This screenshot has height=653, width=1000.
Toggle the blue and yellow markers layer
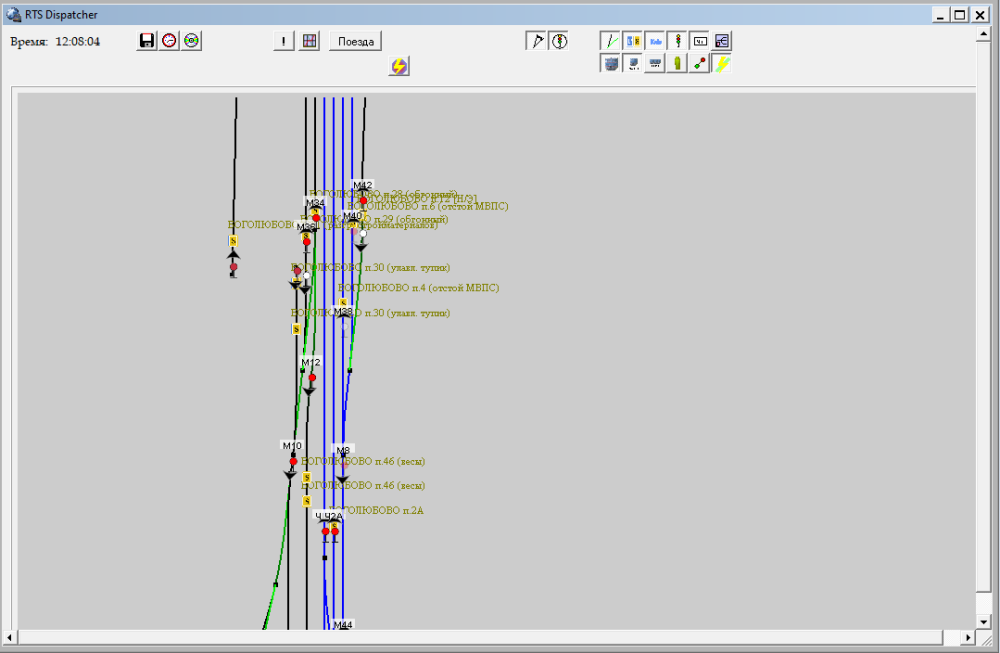633,41
